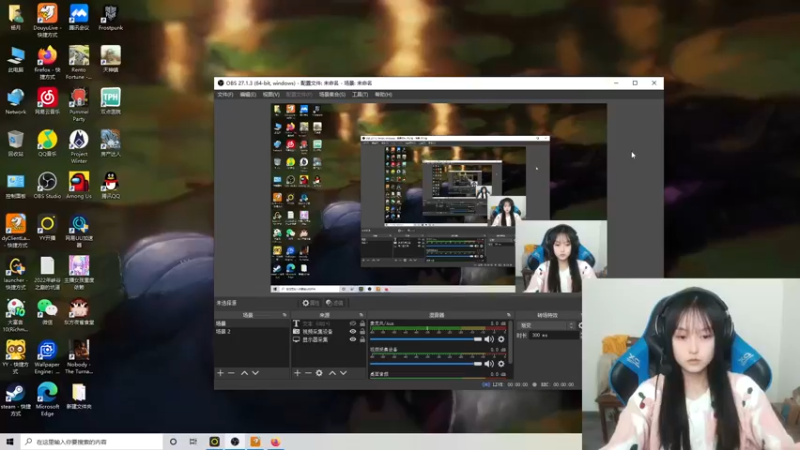Open the Nobody - The Turnaround shortcut

[x=79, y=357]
